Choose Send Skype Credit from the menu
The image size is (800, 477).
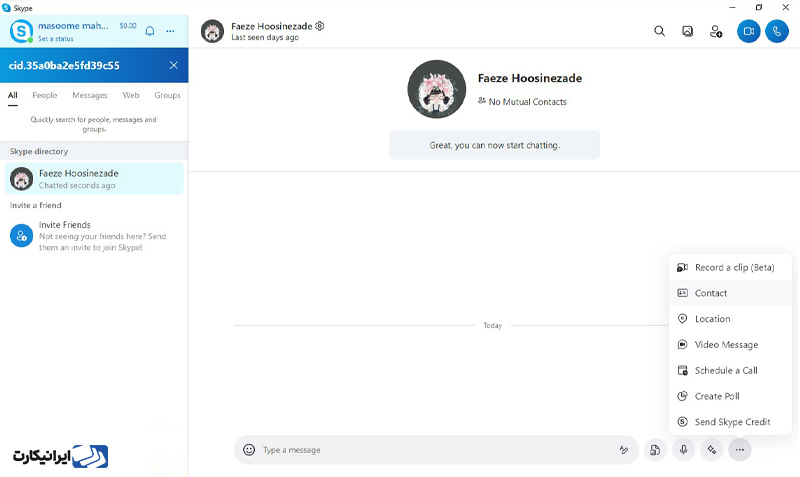click(730, 422)
